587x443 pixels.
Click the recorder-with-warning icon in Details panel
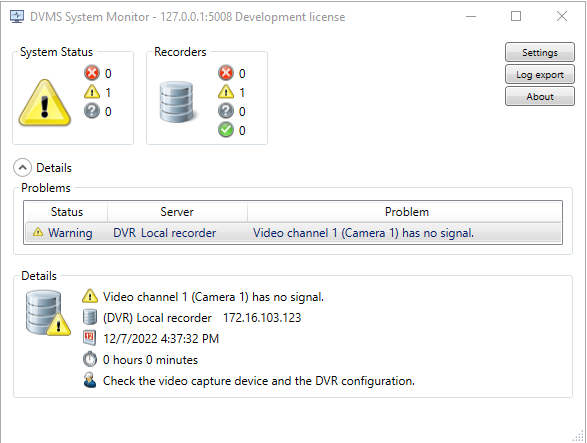48,314
